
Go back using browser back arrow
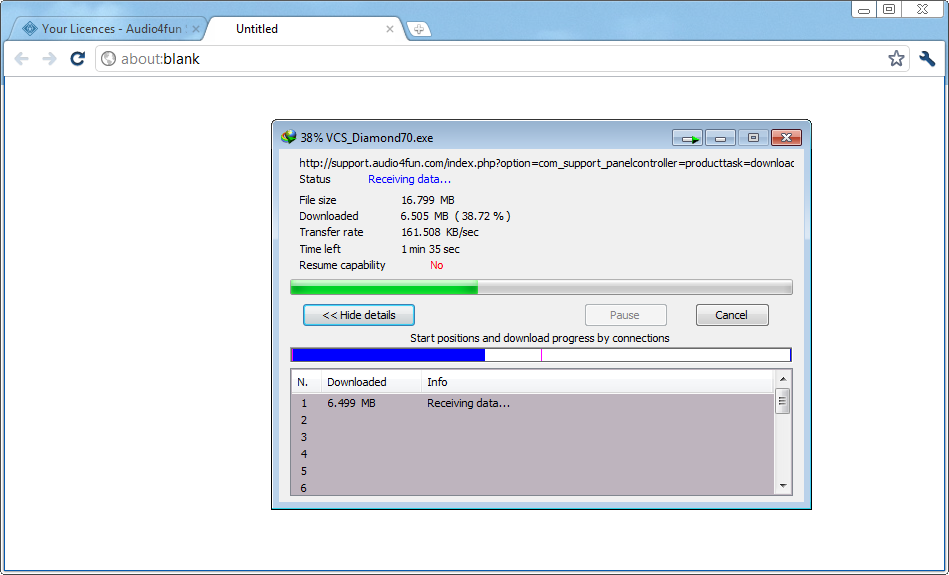tap(22, 59)
